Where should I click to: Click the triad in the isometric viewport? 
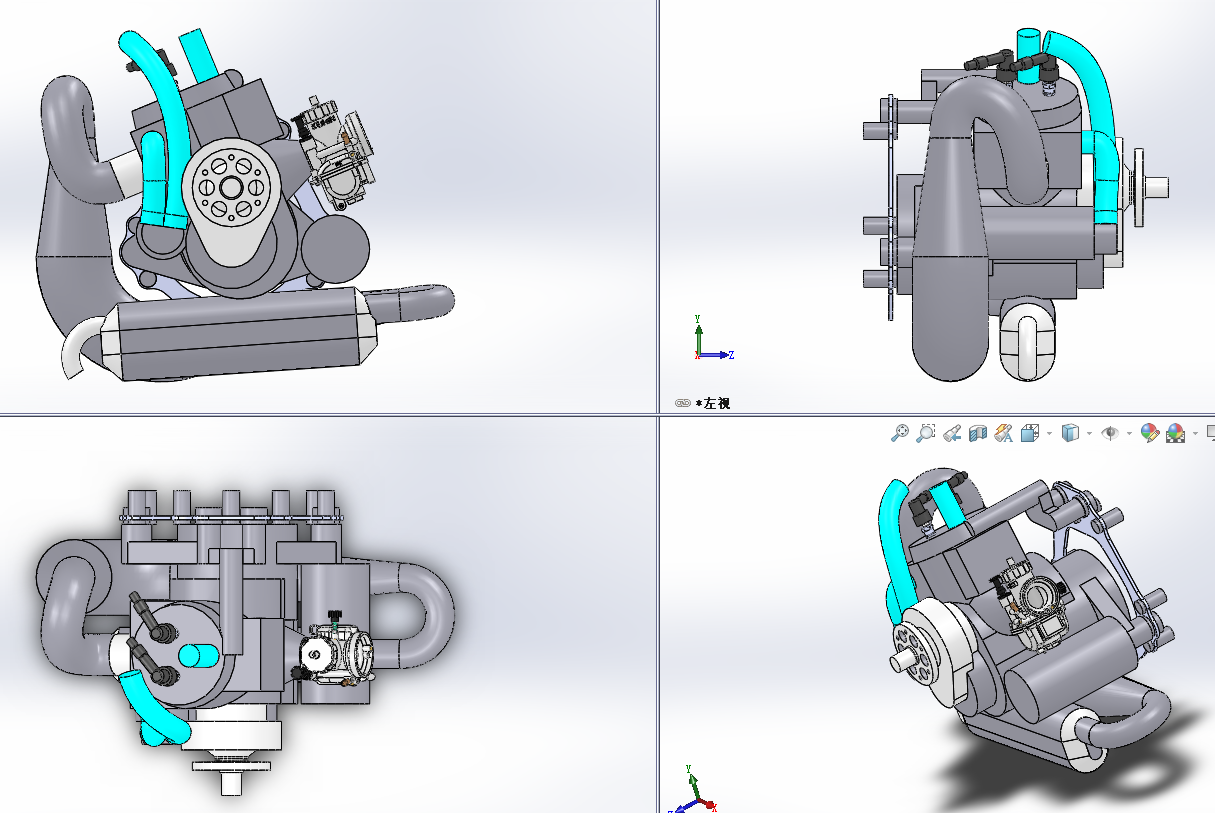click(692, 791)
